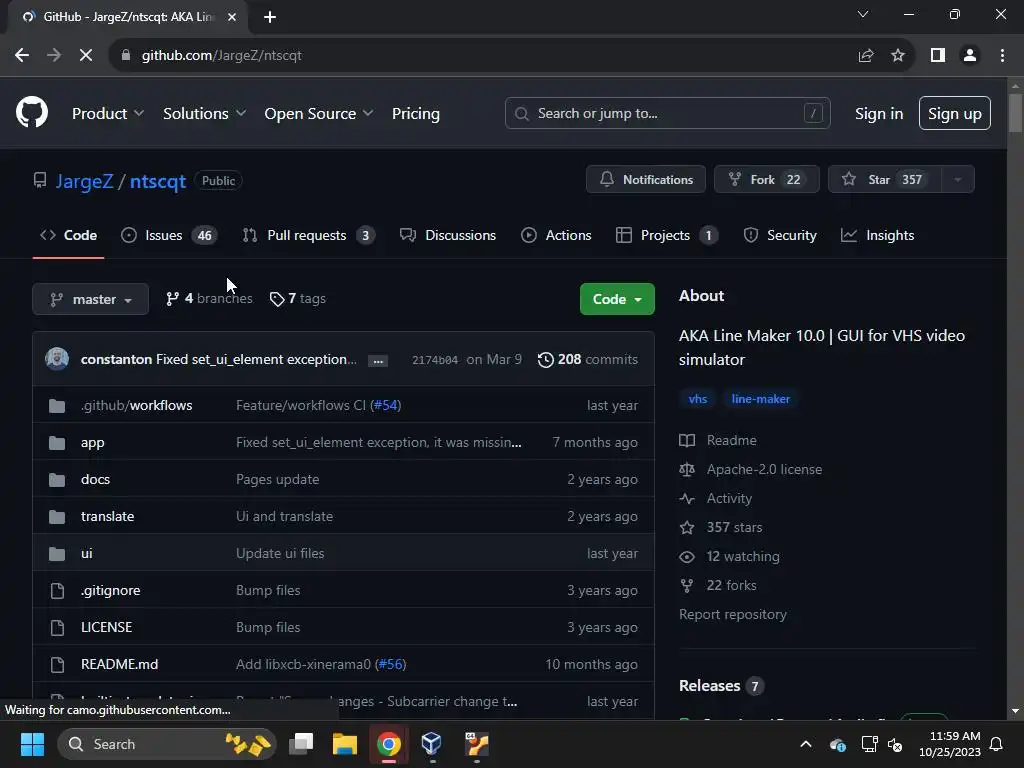Open the master branch selector
The height and width of the screenshot is (768, 1024).
tap(91, 299)
